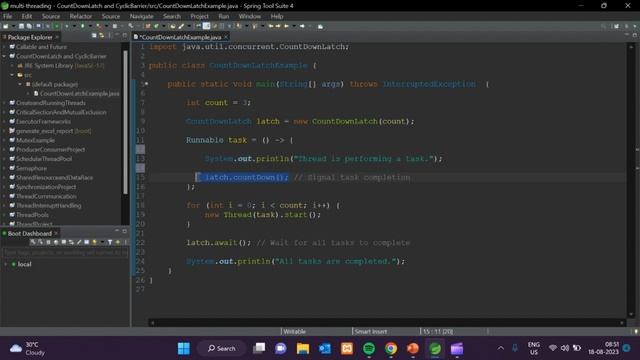This screenshot has height=360, width=640.
Task: Click the yellow lightbulb icon in Boot Dashboard toolbar
Action: (x=94, y=242)
